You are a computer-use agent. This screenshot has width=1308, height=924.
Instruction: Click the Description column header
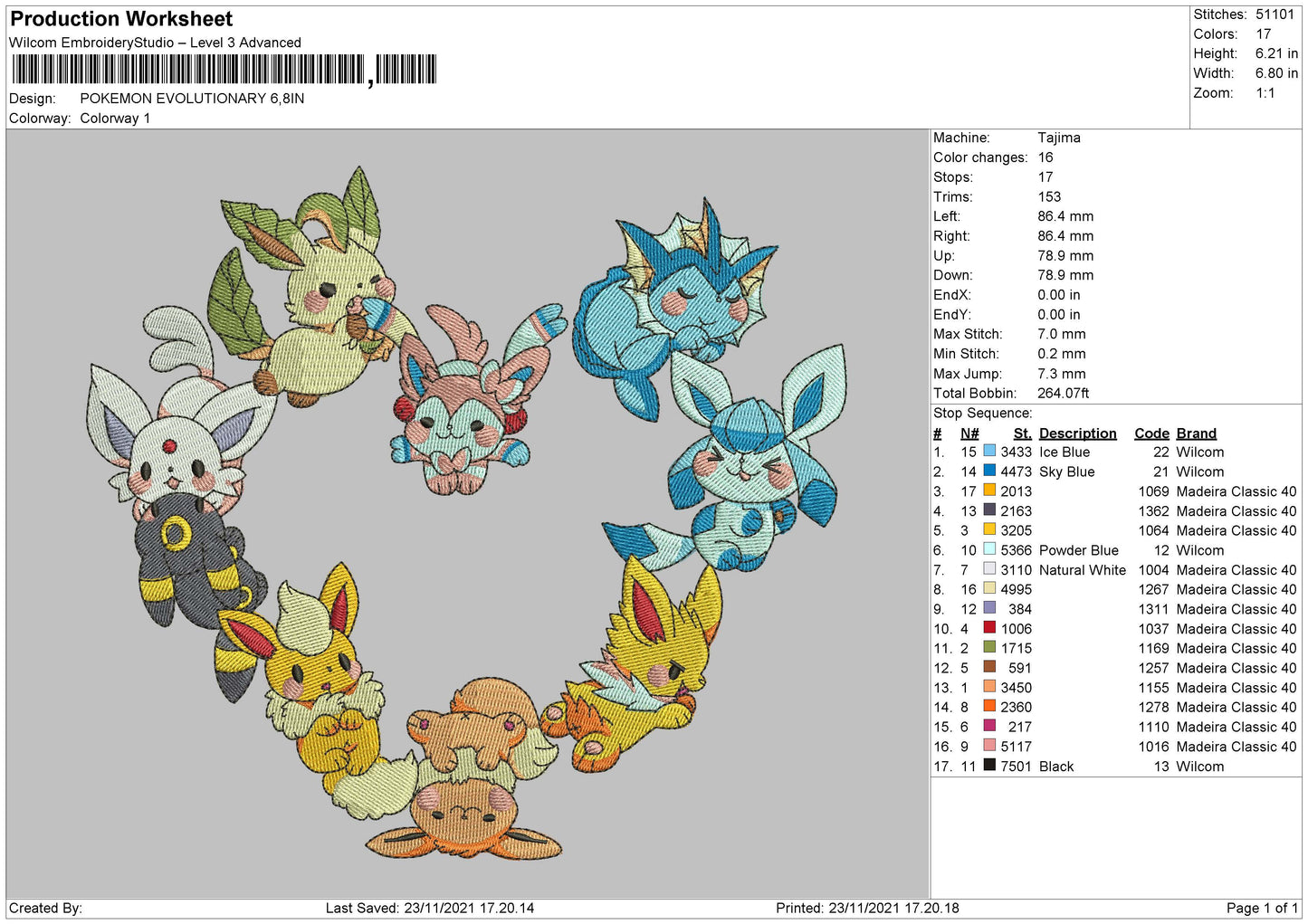(1077, 433)
